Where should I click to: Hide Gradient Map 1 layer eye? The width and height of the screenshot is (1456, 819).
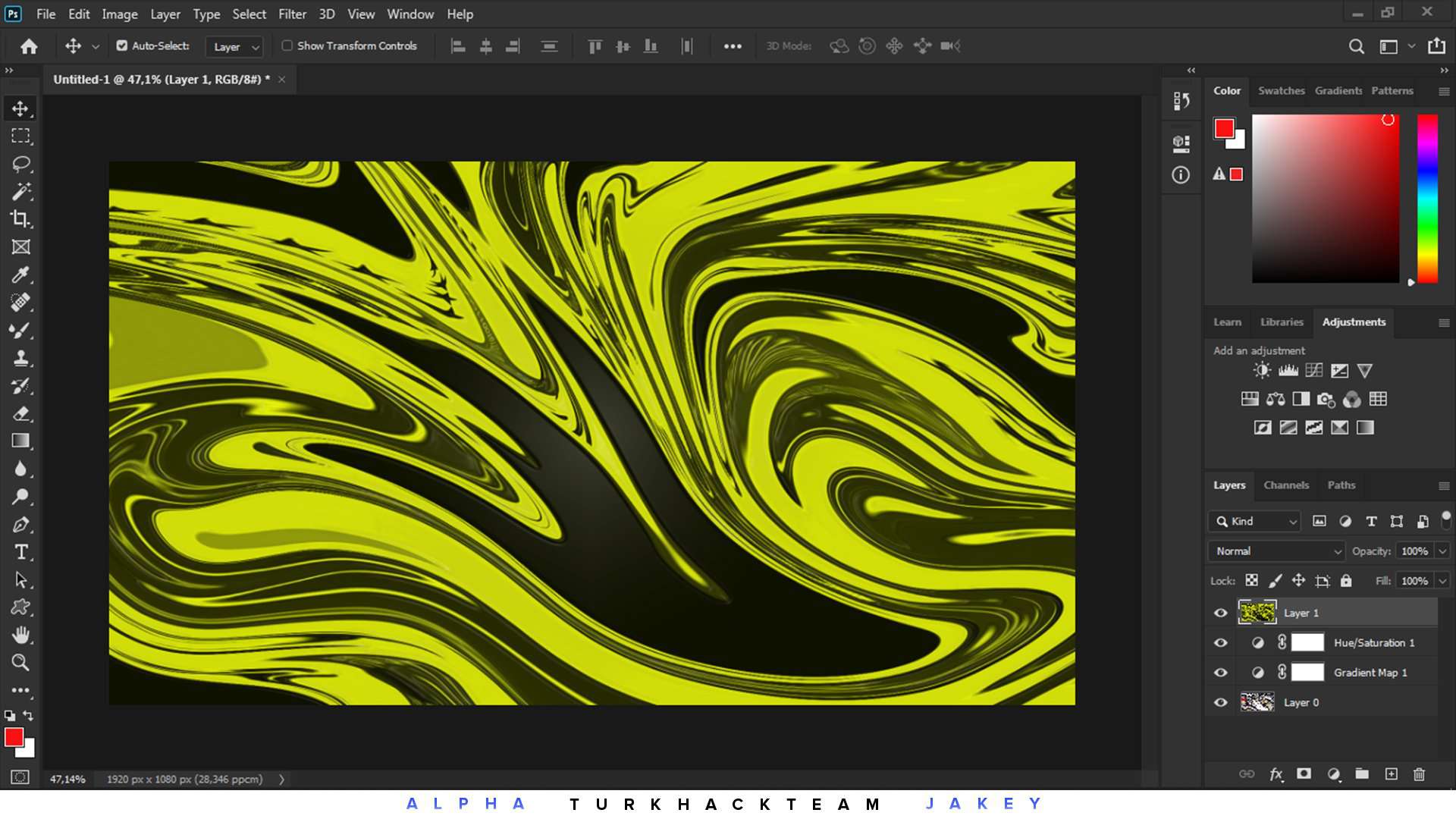pyautogui.click(x=1220, y=673)
